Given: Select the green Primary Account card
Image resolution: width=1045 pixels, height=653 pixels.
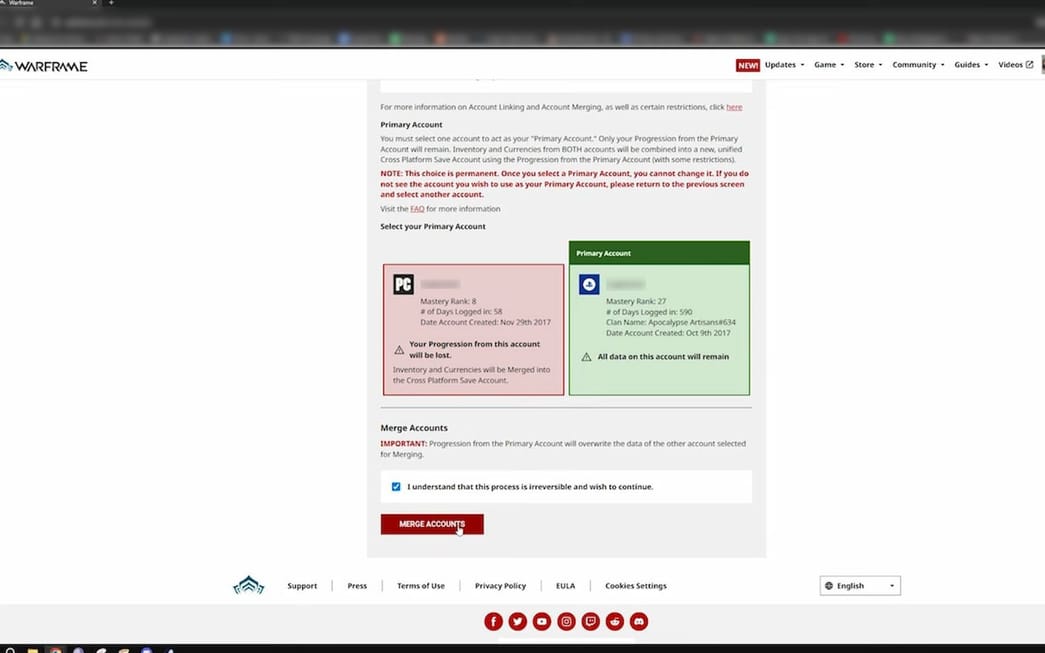Looking at the screenshot, I should click(659, 328).
